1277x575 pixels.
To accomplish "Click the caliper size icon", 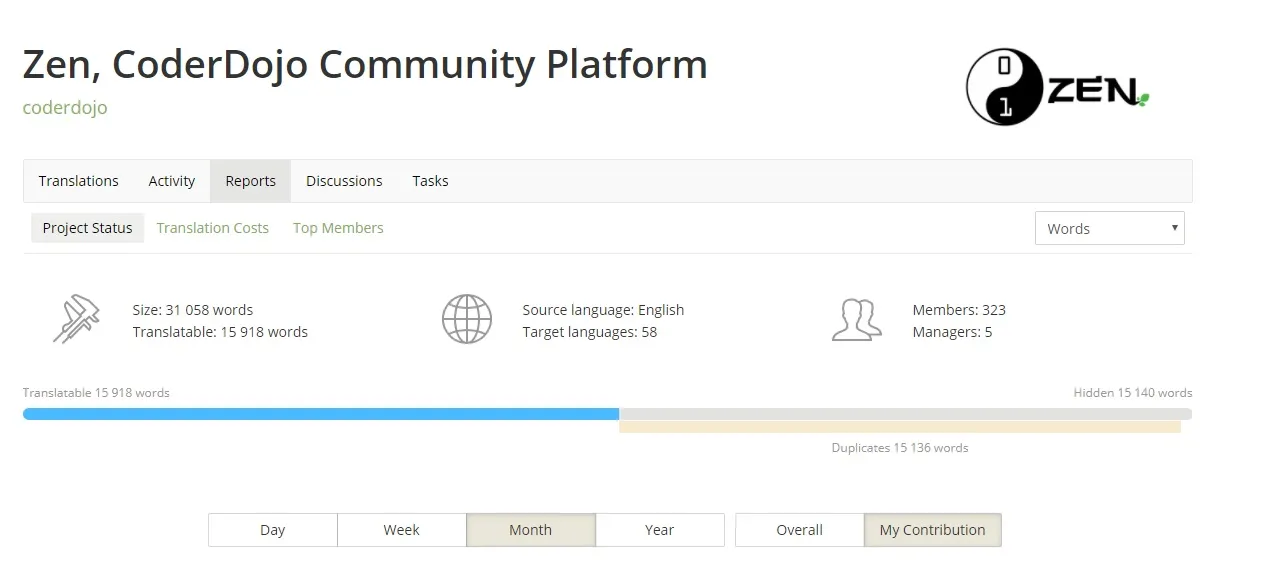I will click(x=76, y=319).
